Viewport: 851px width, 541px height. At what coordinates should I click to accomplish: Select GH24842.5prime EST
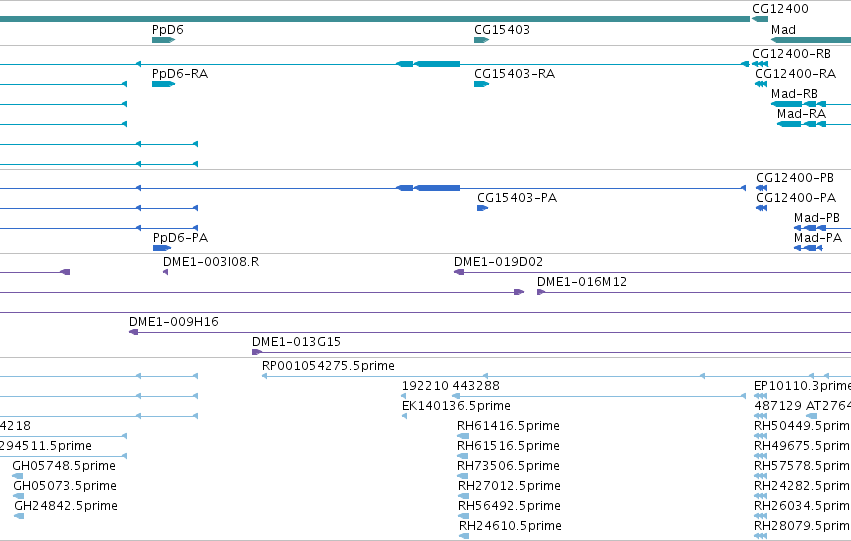(x=19, y=515)
